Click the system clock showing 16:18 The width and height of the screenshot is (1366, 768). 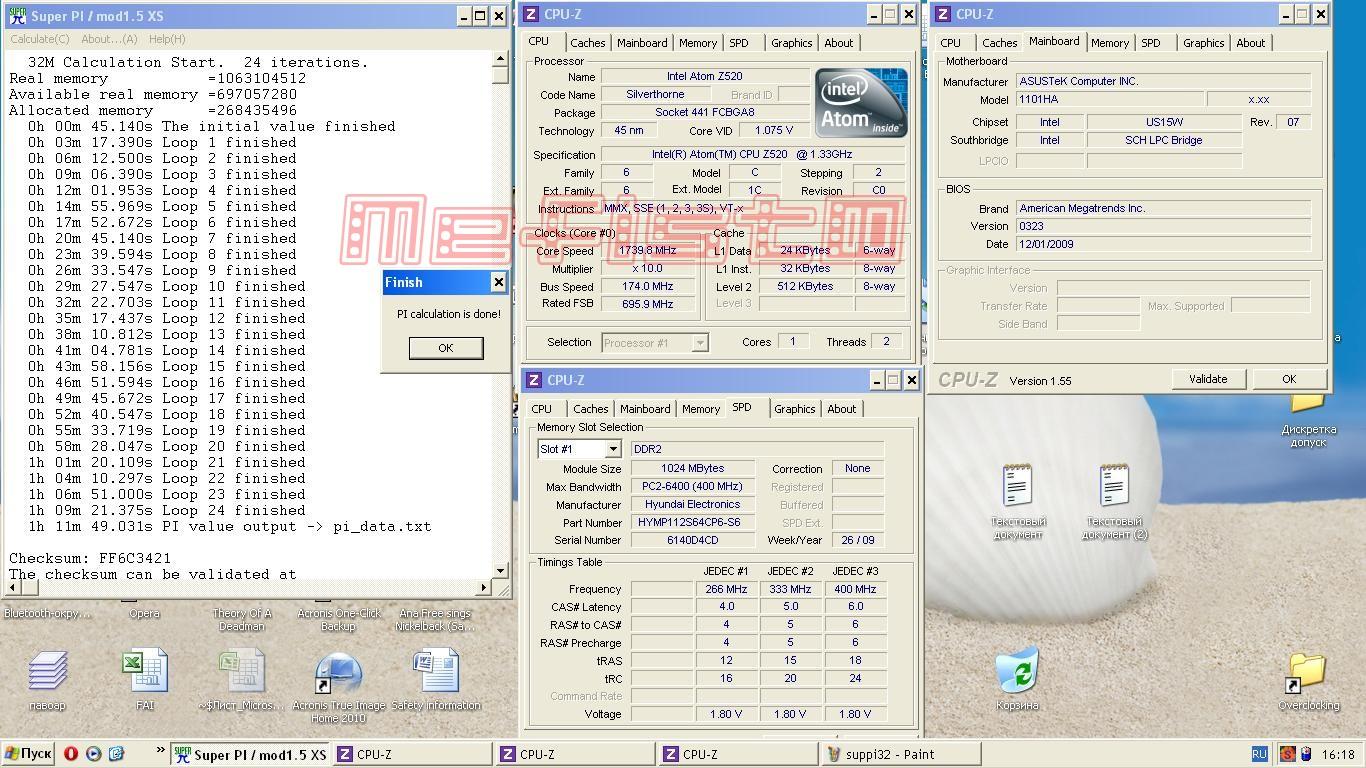1338,755
